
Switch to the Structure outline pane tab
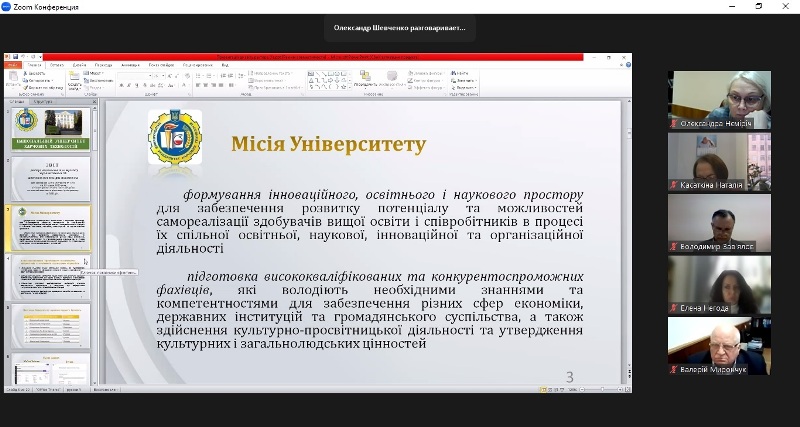pyautogui.click(x=43, y=102)
